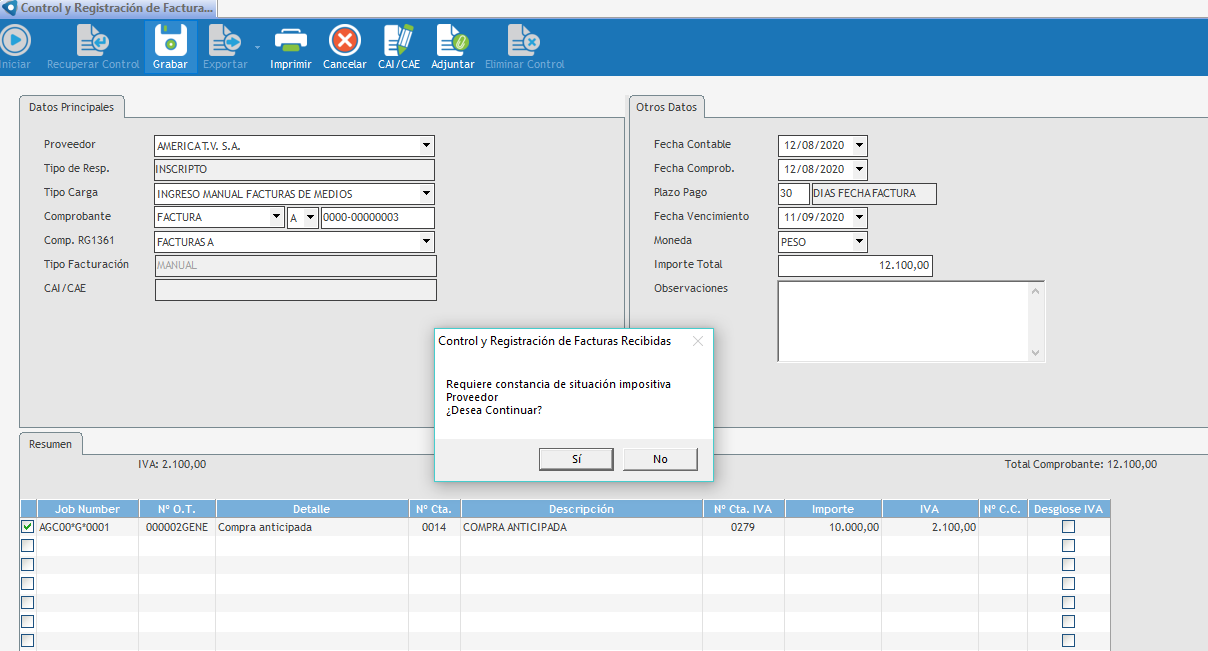Expand the Moneda PESO dropdown

(859, 242)
